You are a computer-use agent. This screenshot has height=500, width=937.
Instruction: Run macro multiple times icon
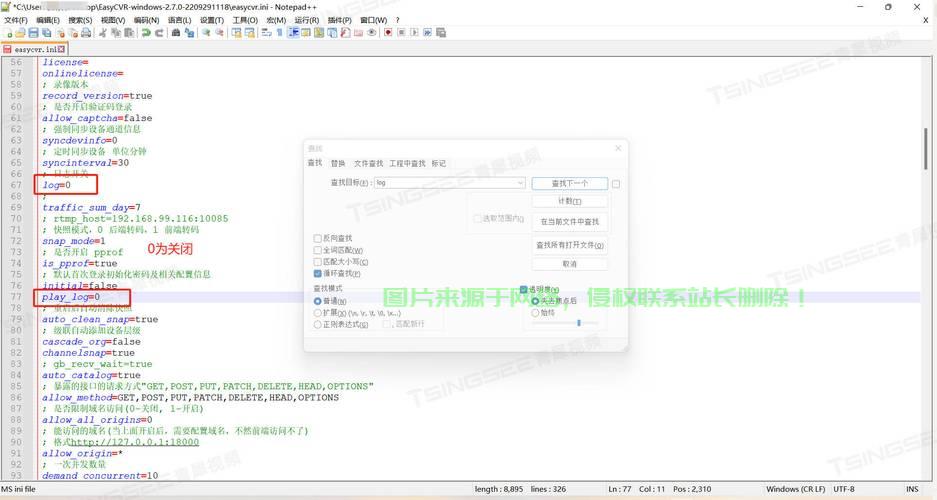coord(427,33)
